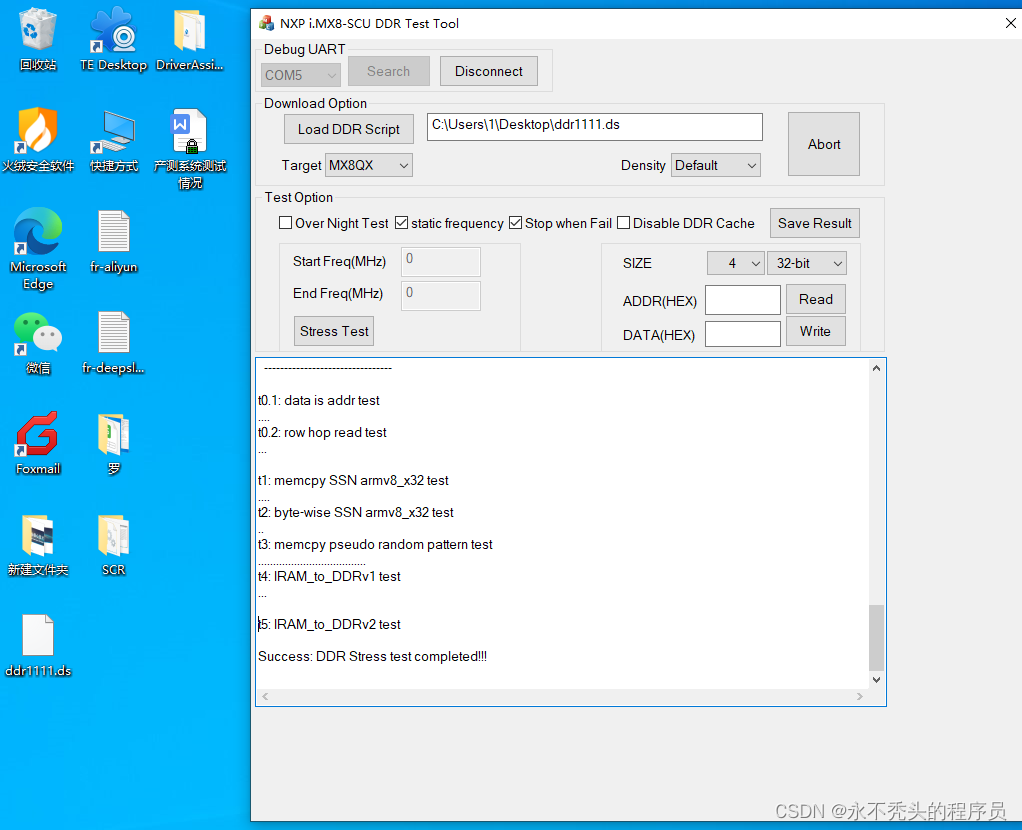Click Start Freq(MHz) field
Screen dimensions: 1022x830
[x=441, y=261]
